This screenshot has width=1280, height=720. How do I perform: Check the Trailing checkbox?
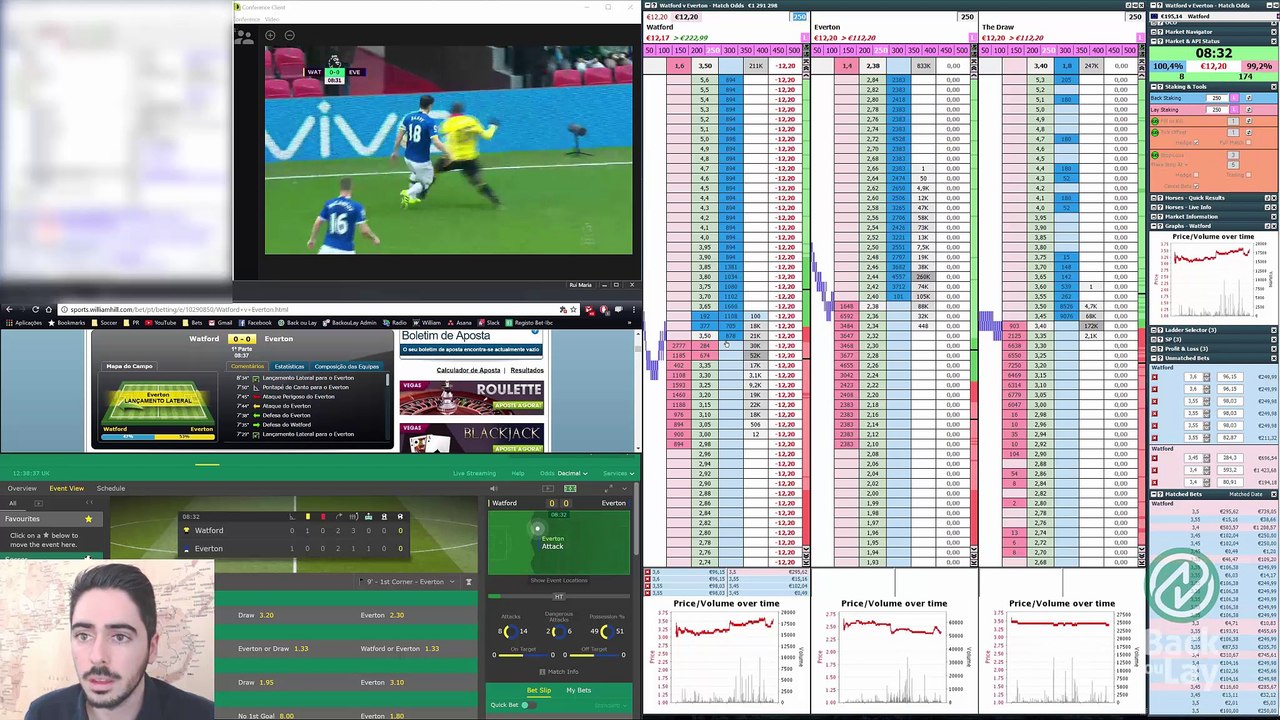(x=1248, y=175)
